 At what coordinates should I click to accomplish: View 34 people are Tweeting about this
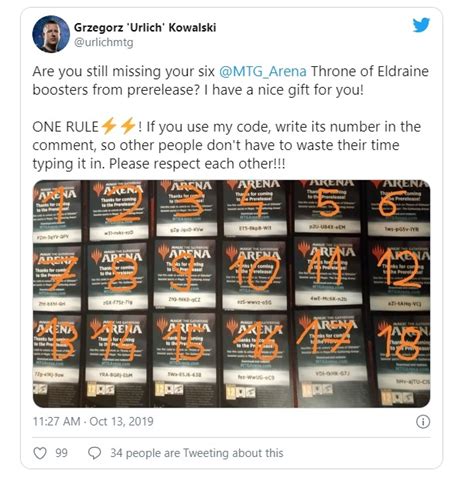pyautogui.click(x=197, y=453)
